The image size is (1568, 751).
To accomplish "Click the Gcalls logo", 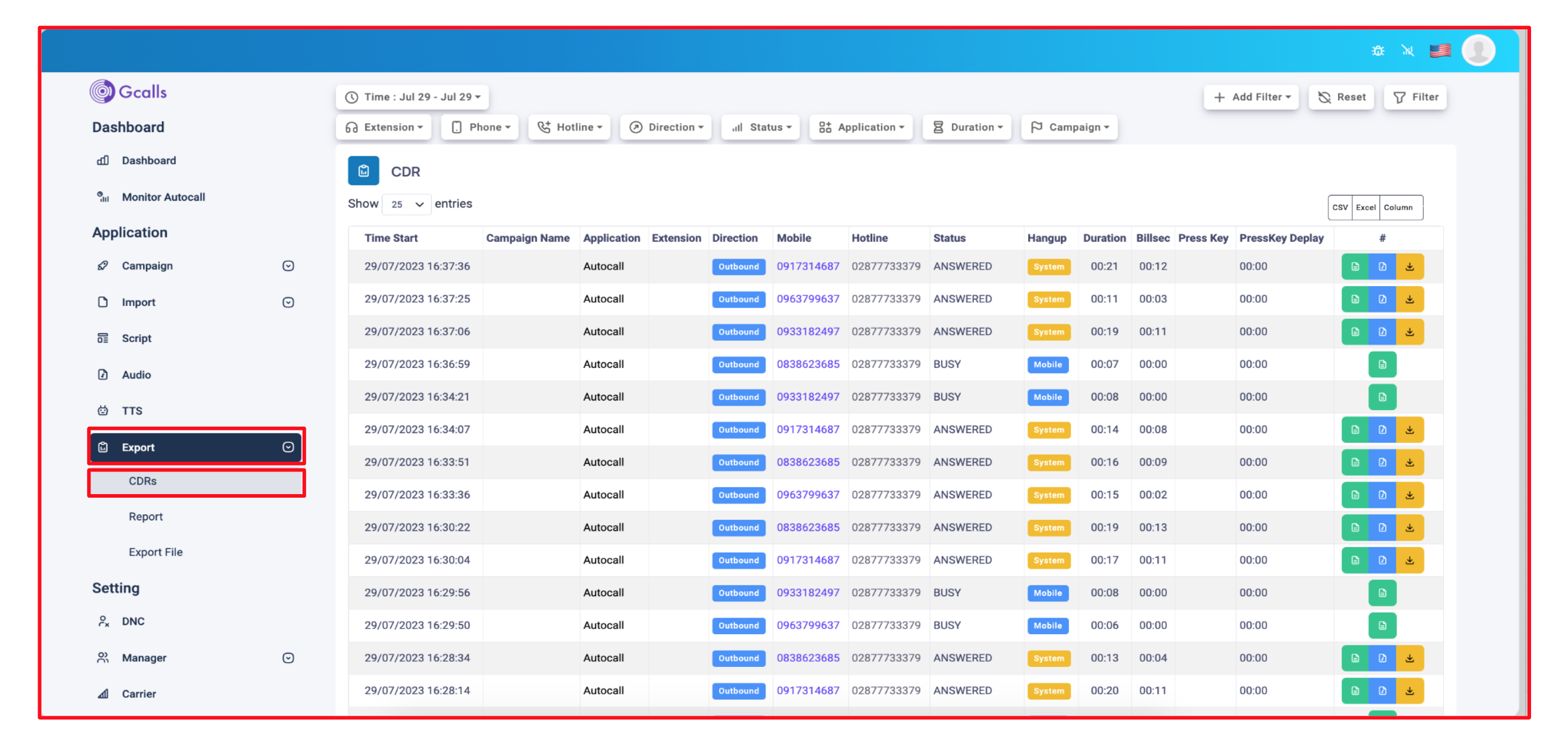I will click(x=129, y=92).
